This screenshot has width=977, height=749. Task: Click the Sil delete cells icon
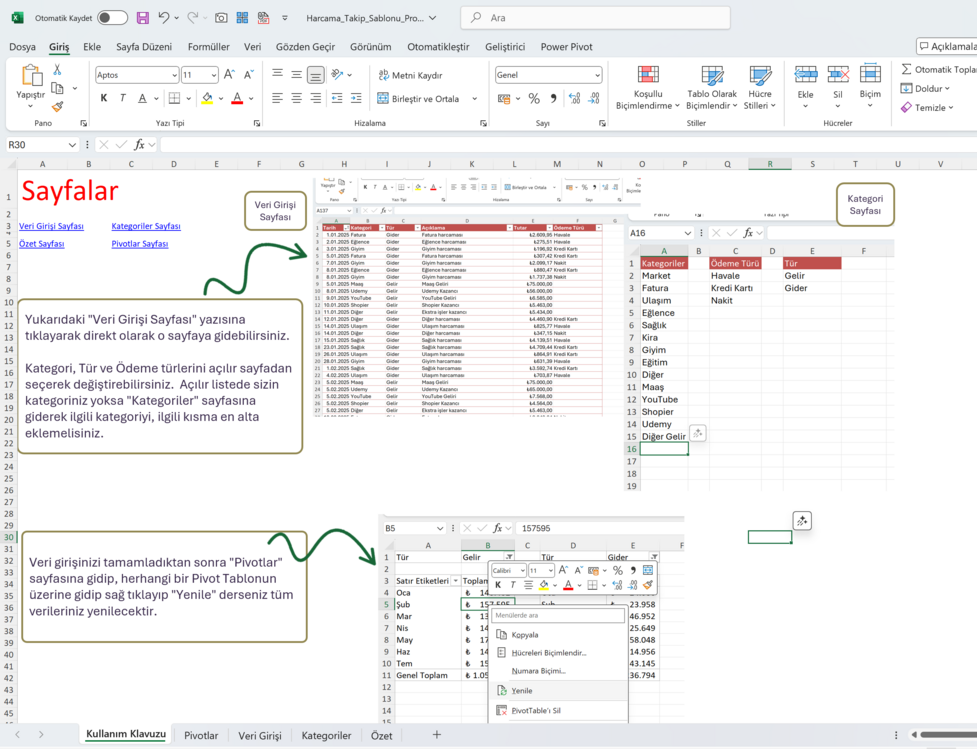838,75
